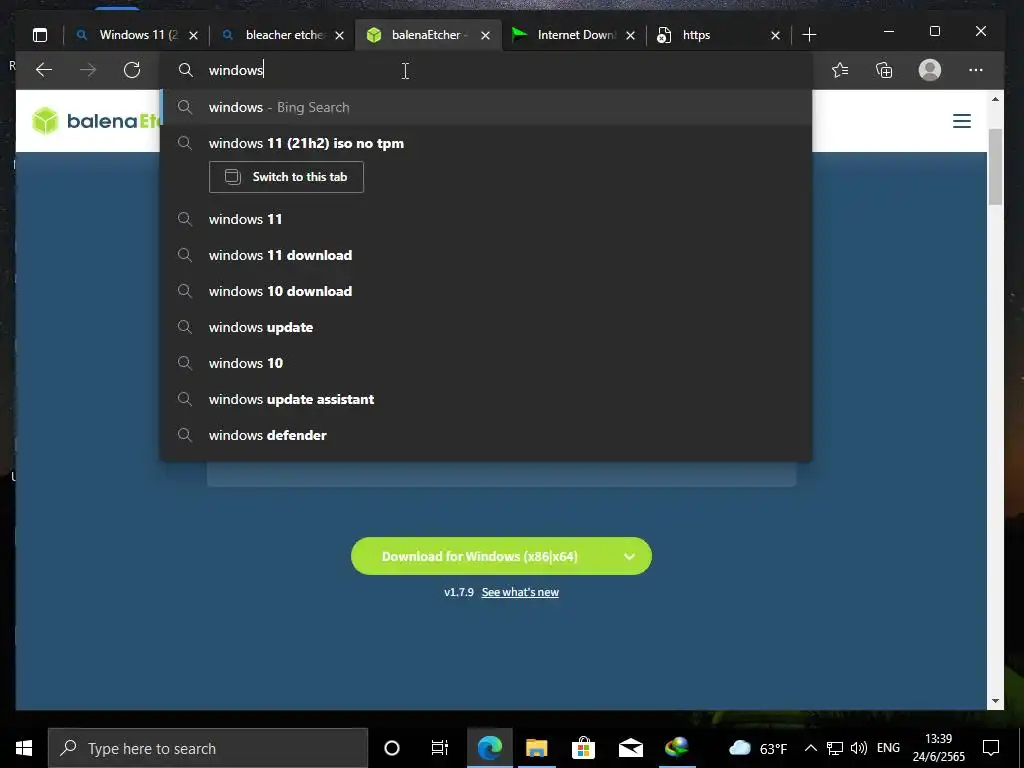Click the page vertical scrollbar thumb
The height and width of the screenshot is (768, 1024).
(x=995, y=167)
